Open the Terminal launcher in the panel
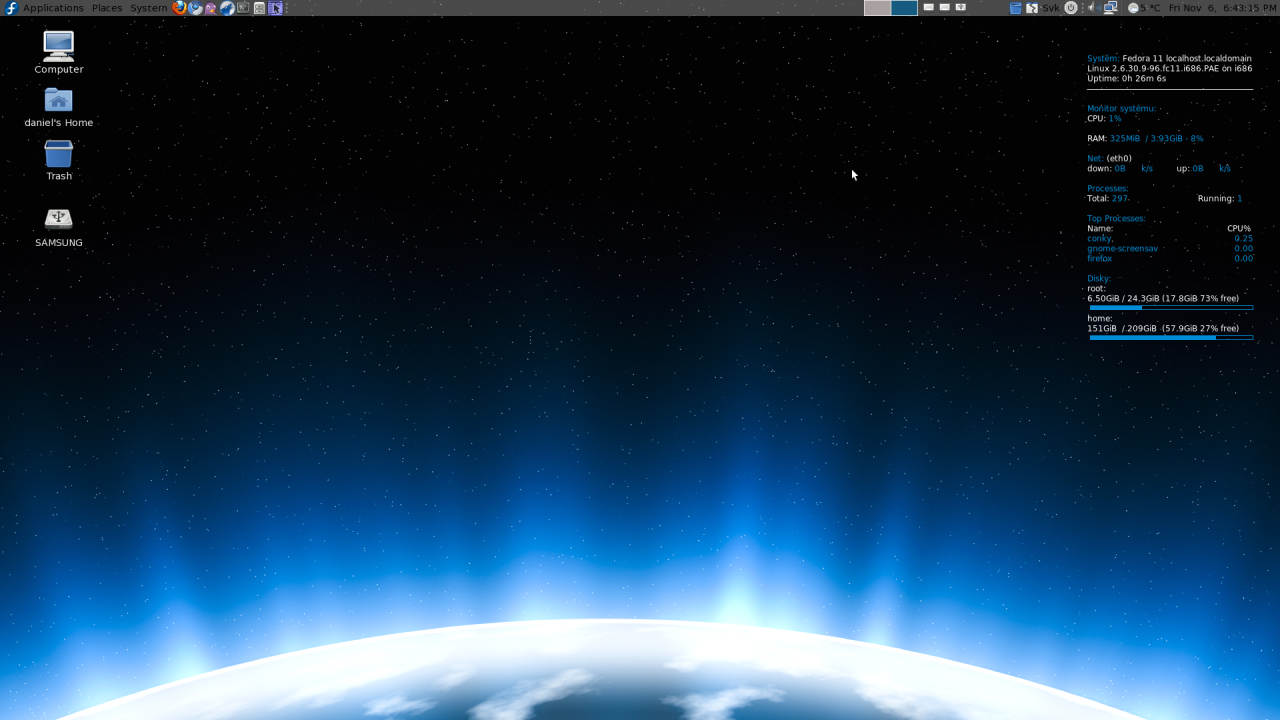 pyautogui.click(x=243, y=8)
